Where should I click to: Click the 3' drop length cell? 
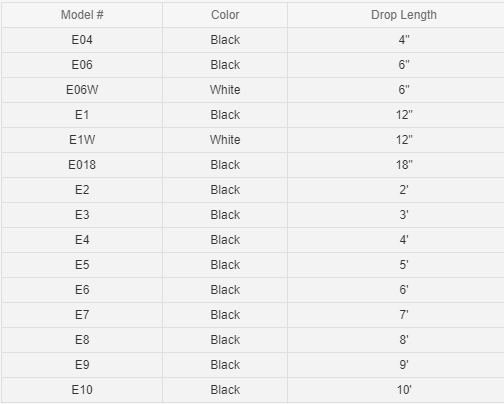(x=396, y=215)
